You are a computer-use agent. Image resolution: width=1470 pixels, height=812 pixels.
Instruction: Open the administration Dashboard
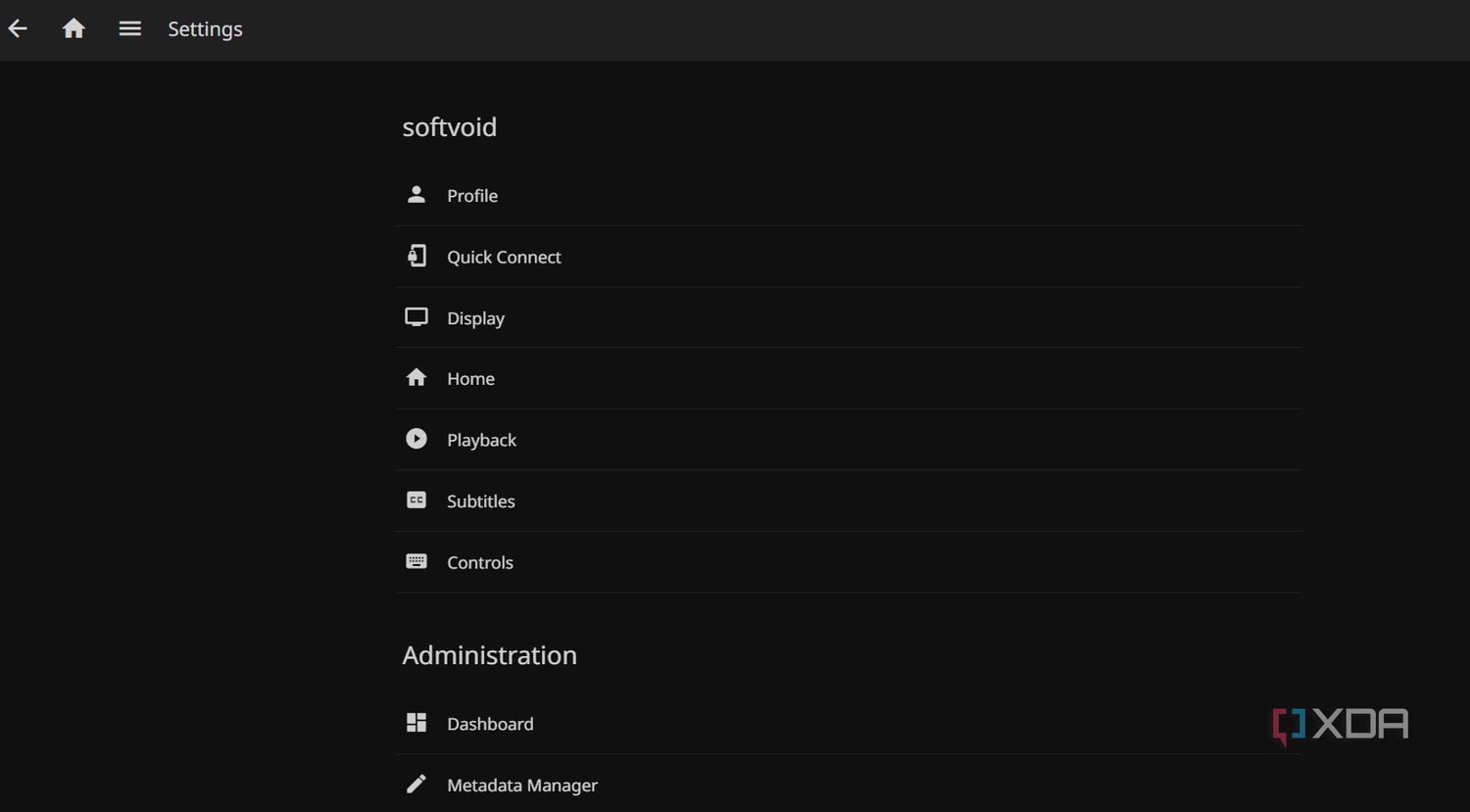coord(849,724)
